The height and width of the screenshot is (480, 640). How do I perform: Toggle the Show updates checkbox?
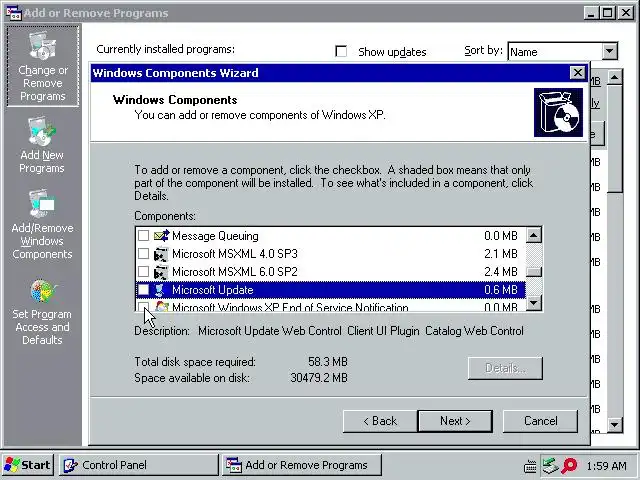341,51
